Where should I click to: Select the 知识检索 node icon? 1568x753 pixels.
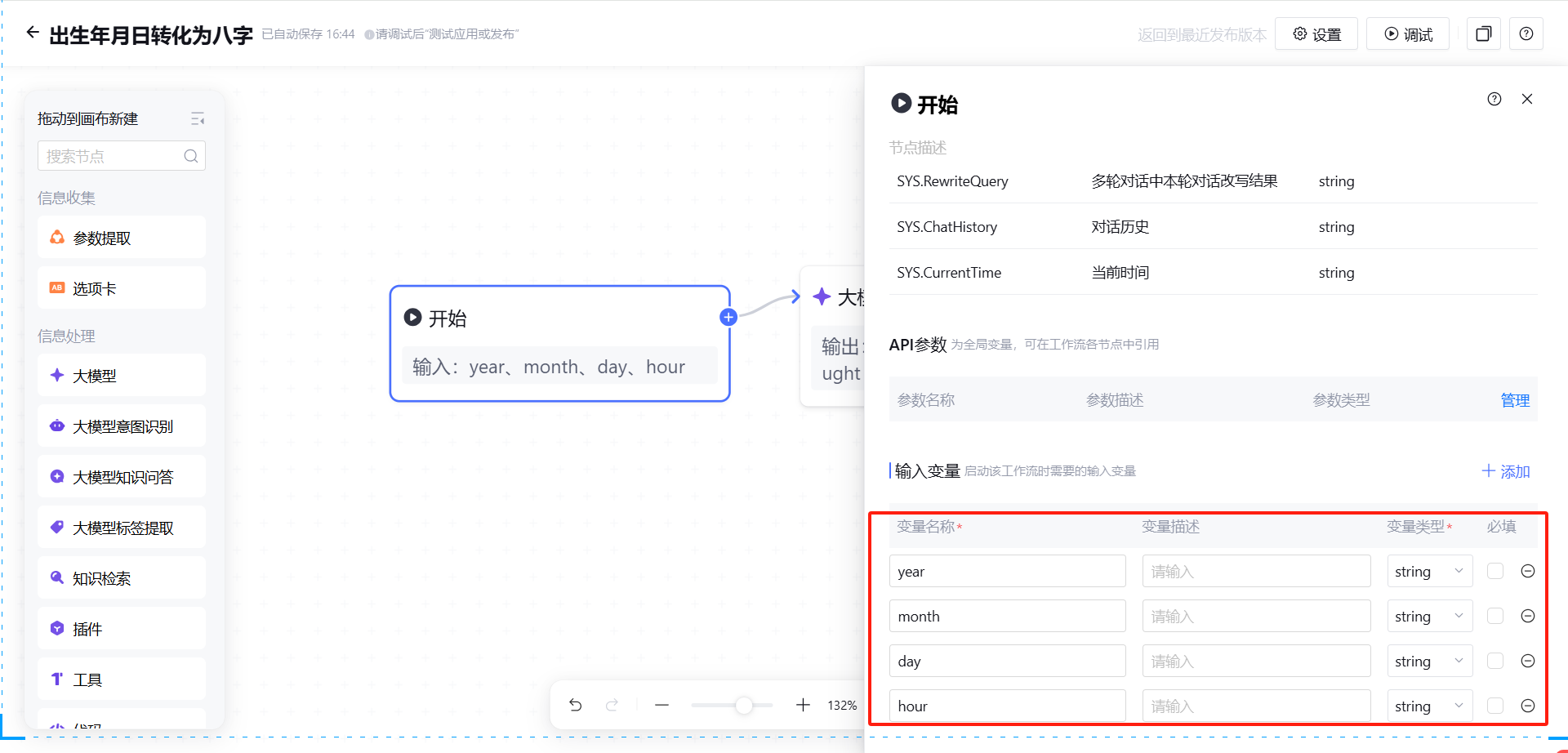[x=57, y=578]
